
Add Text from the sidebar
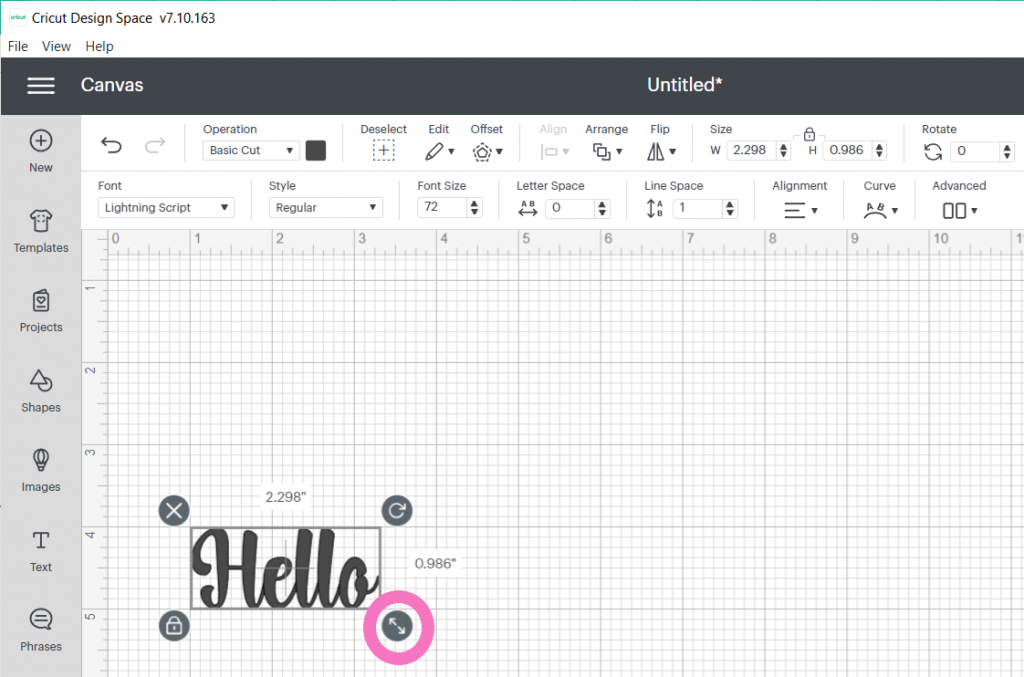tap(40, 551)
